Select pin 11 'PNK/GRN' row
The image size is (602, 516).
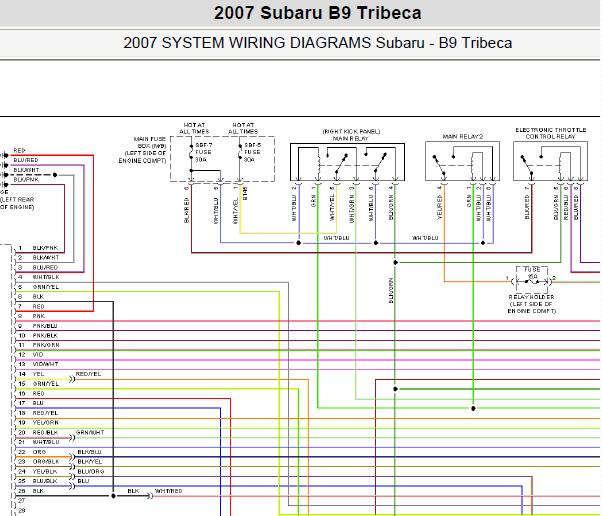(38, 345)
